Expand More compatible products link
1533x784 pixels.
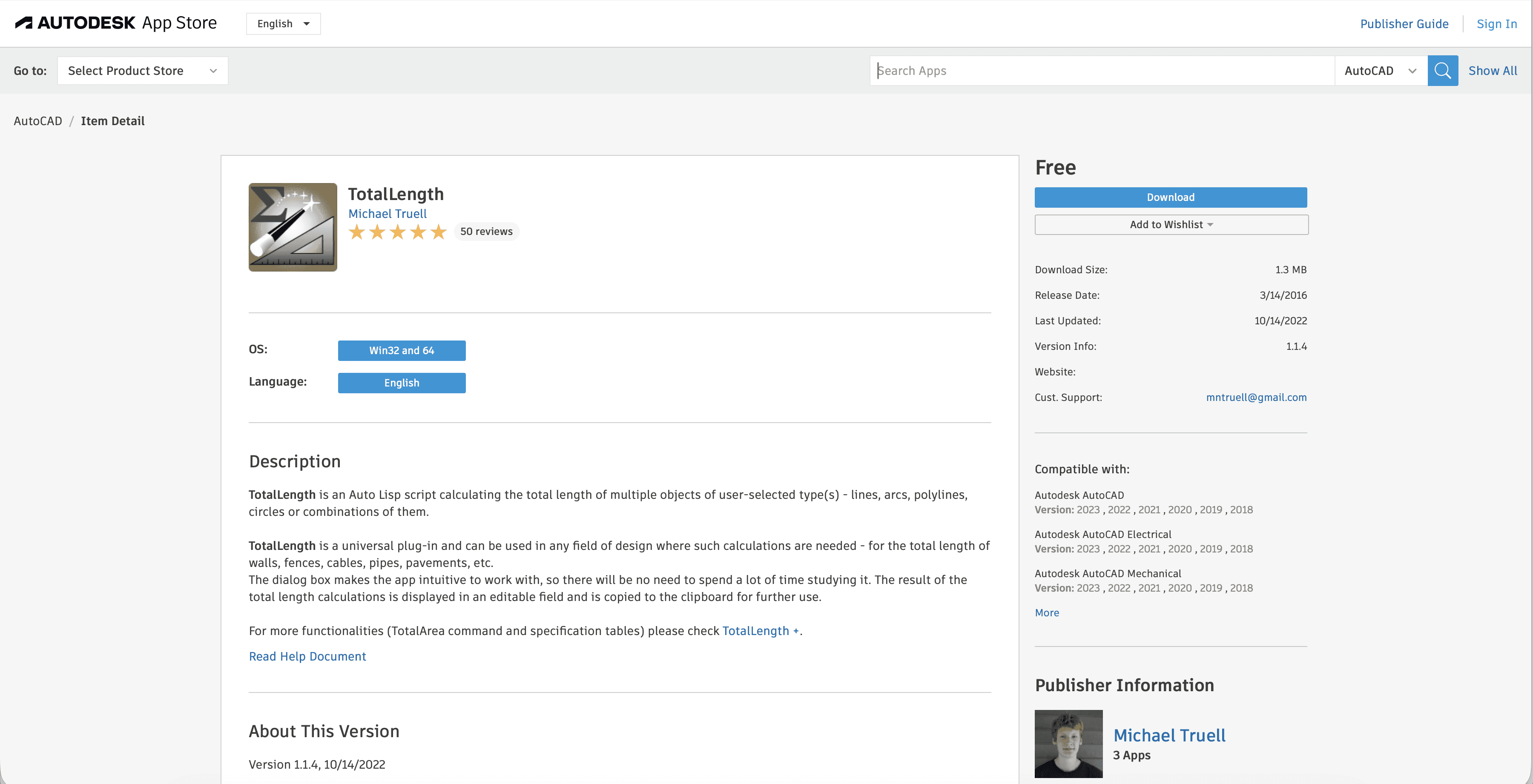tap(1046, 612)
